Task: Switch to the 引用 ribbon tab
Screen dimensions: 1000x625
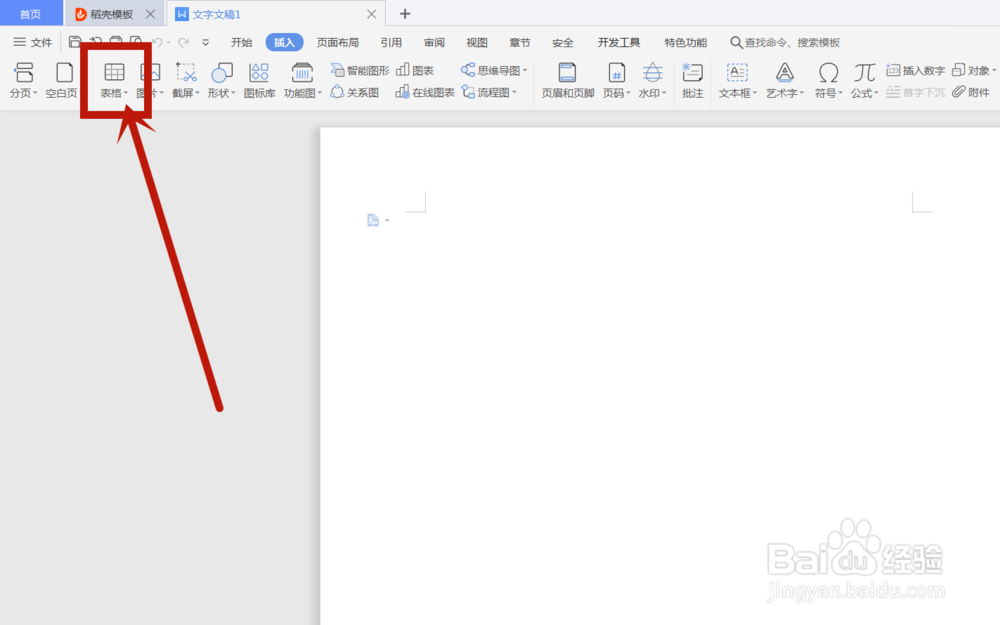Action: point(391,42)
